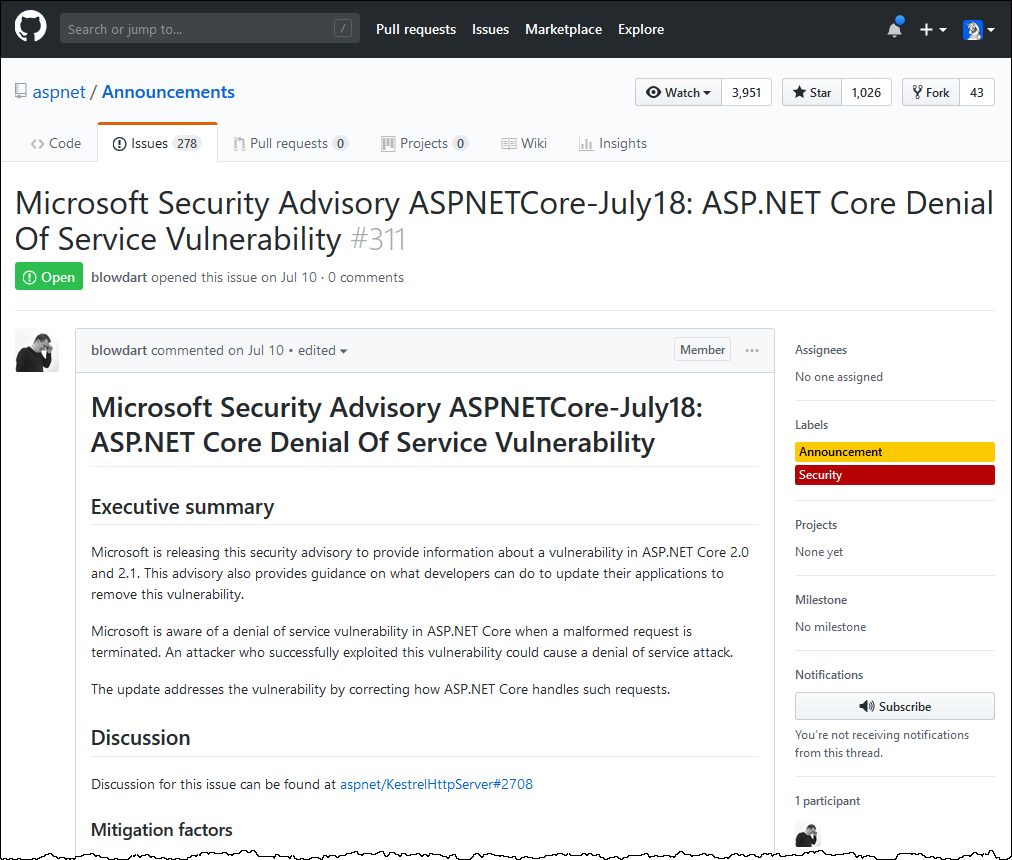Switch to the Issues tab
The height and width of the screenshot is (860, 1012).
pos(157,143)
